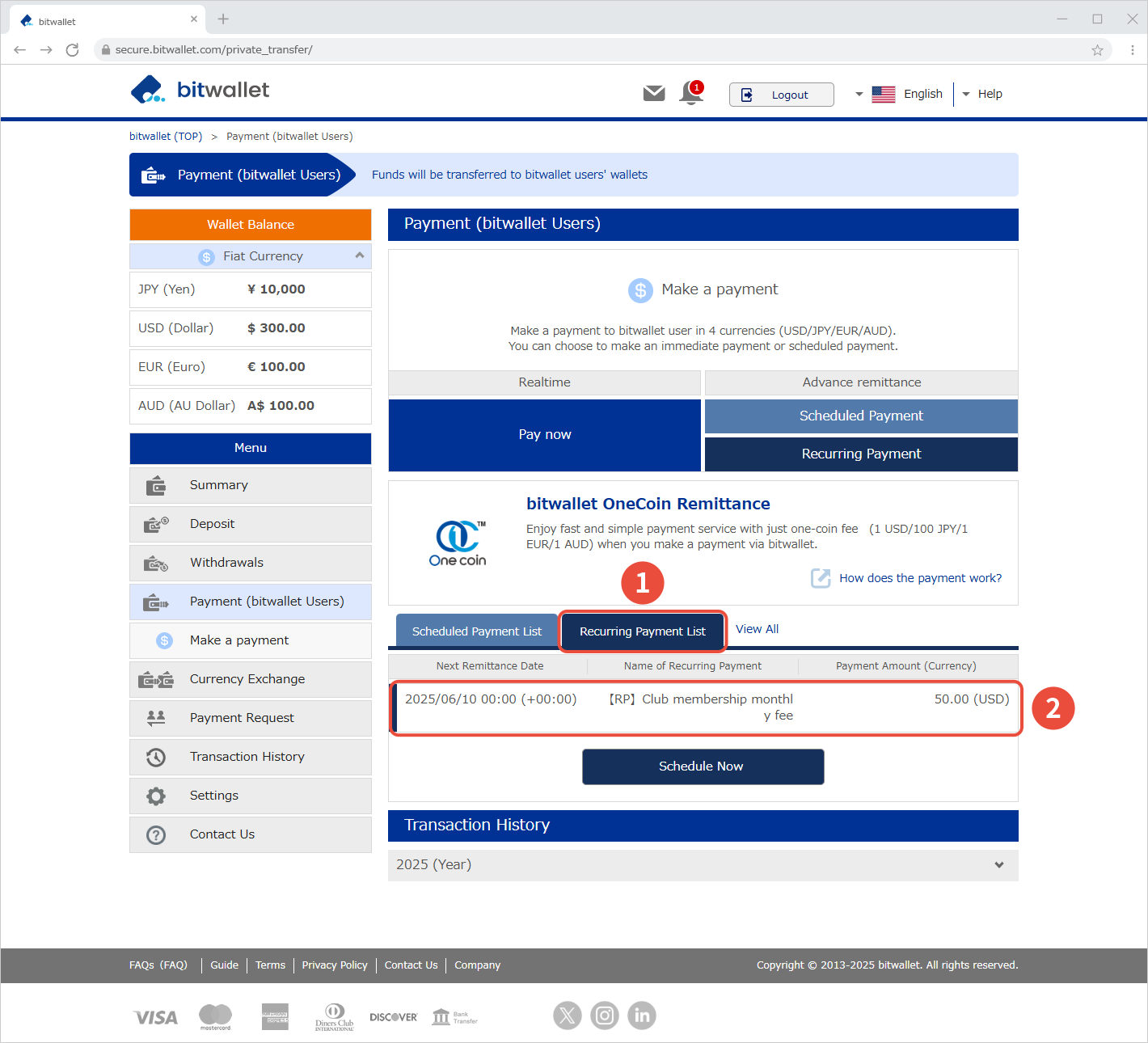Click the Pay now button
This screenshot has height=1043, width=1148.
[545, 435]
